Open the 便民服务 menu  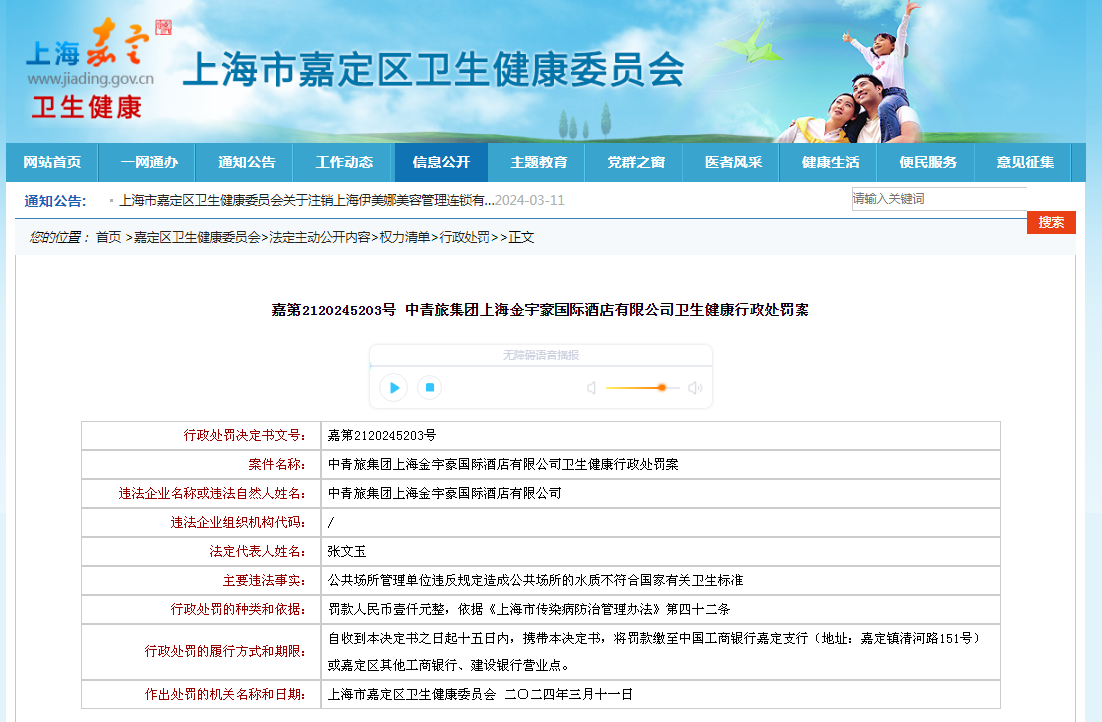click(x=928, y=162)
